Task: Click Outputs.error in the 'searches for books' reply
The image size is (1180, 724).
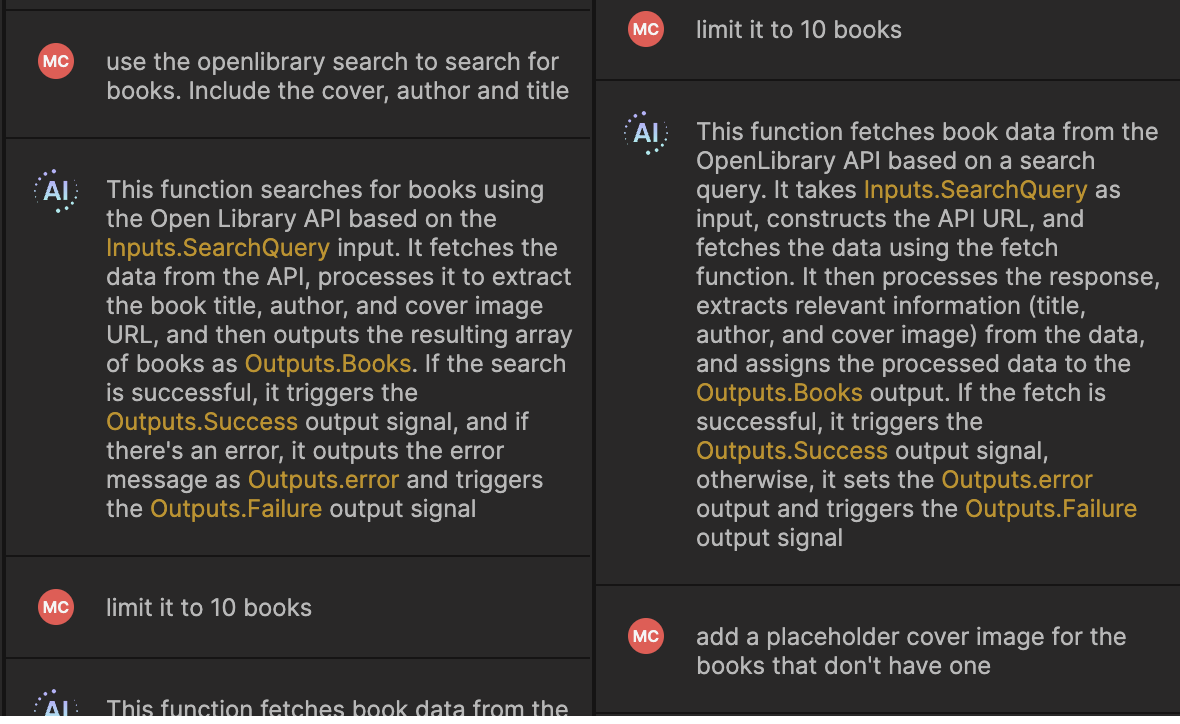Action: [323, 480]
